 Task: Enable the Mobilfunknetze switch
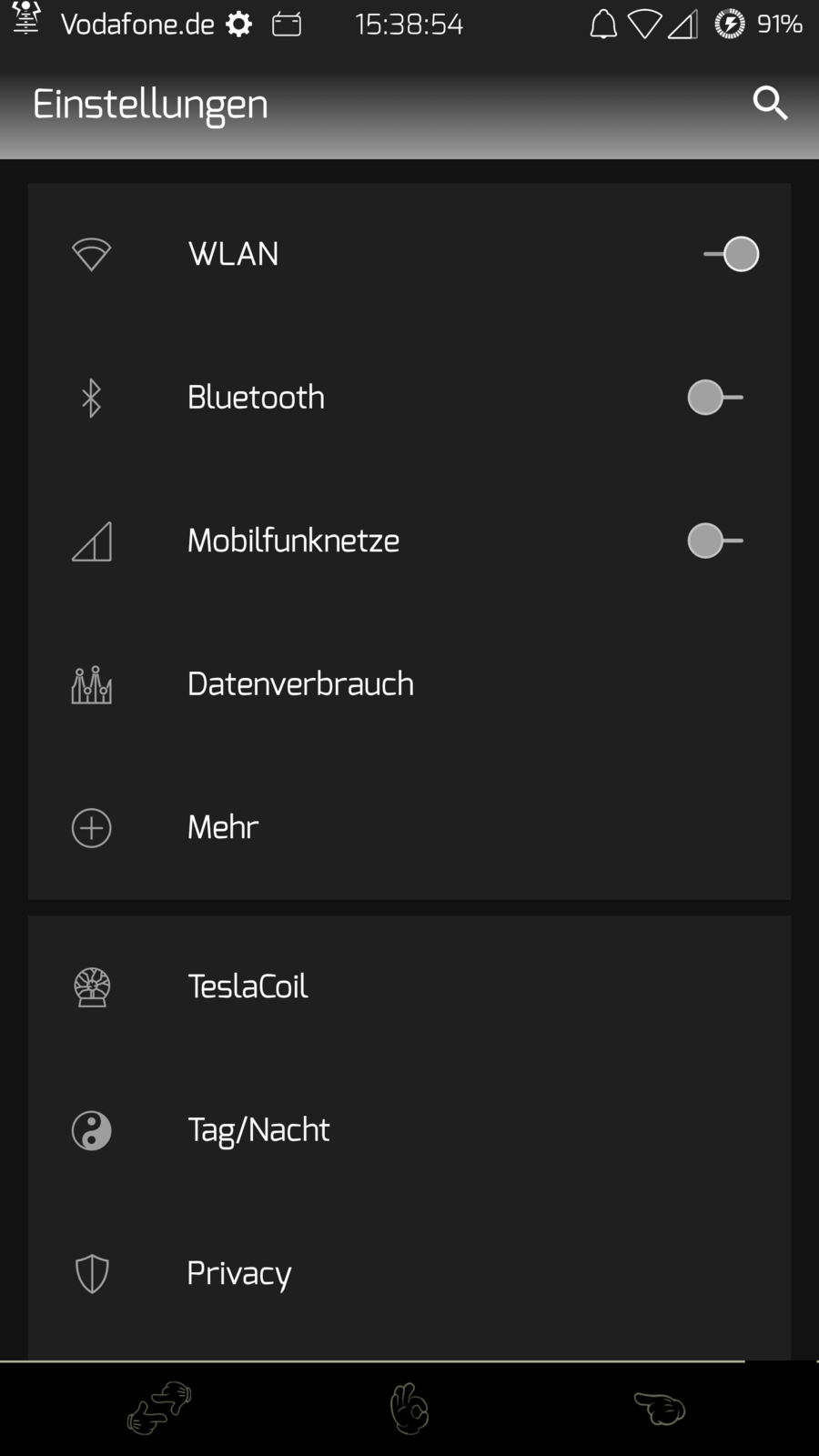tap(715, 541)
